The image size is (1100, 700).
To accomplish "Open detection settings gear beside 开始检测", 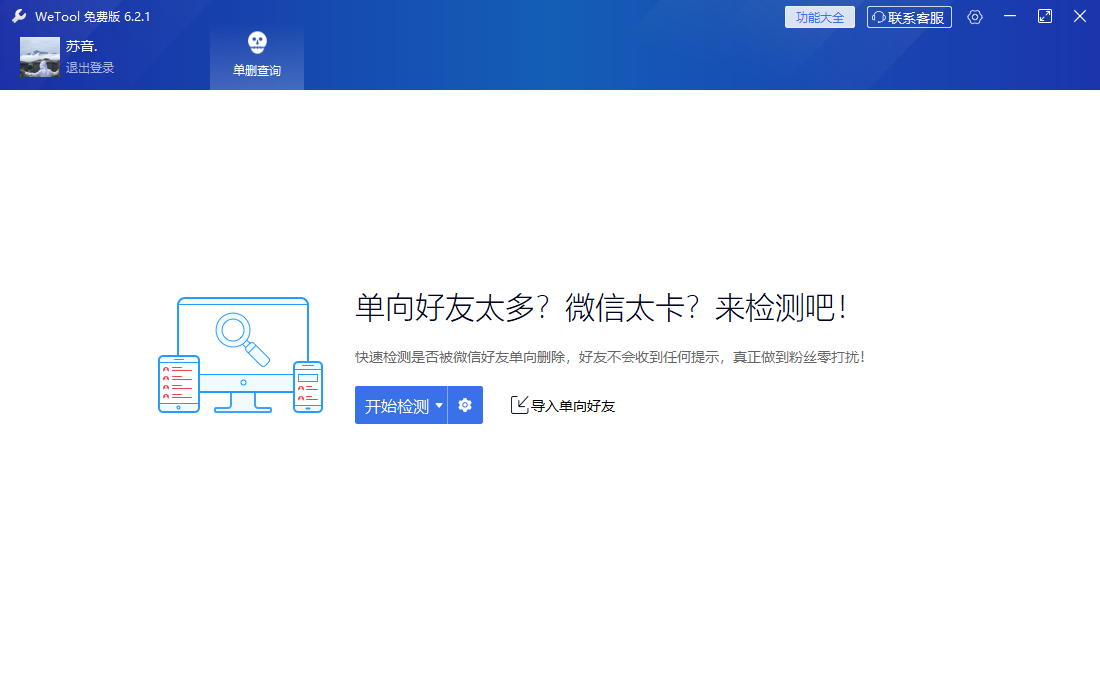I will coord(465,406).
